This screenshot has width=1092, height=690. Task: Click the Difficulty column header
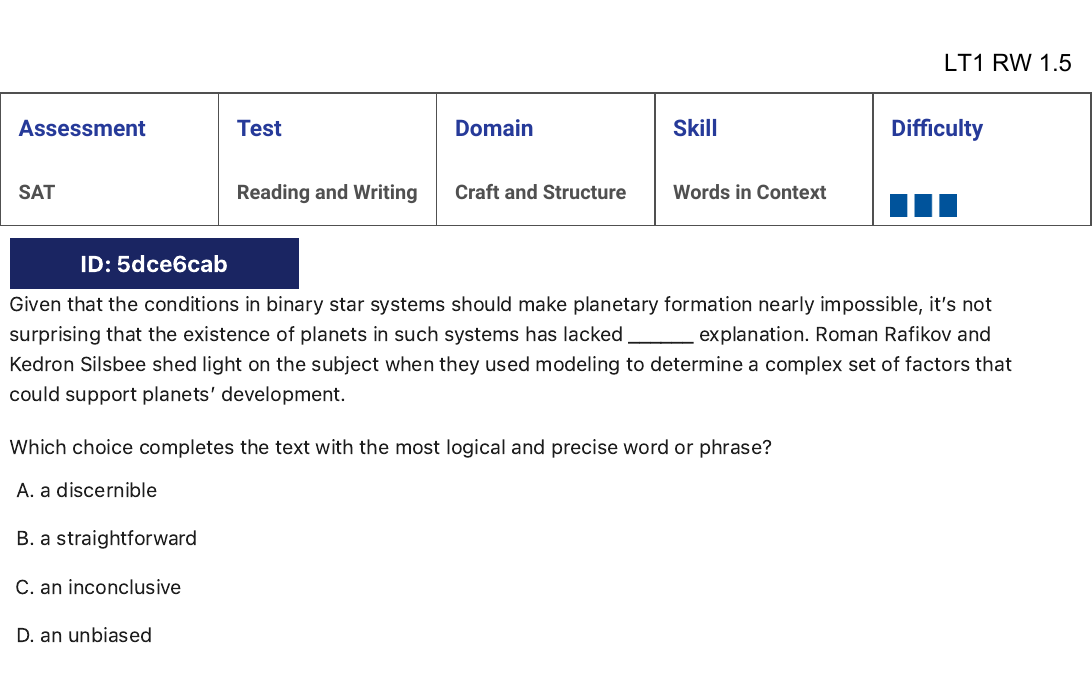tap(937, 128)
